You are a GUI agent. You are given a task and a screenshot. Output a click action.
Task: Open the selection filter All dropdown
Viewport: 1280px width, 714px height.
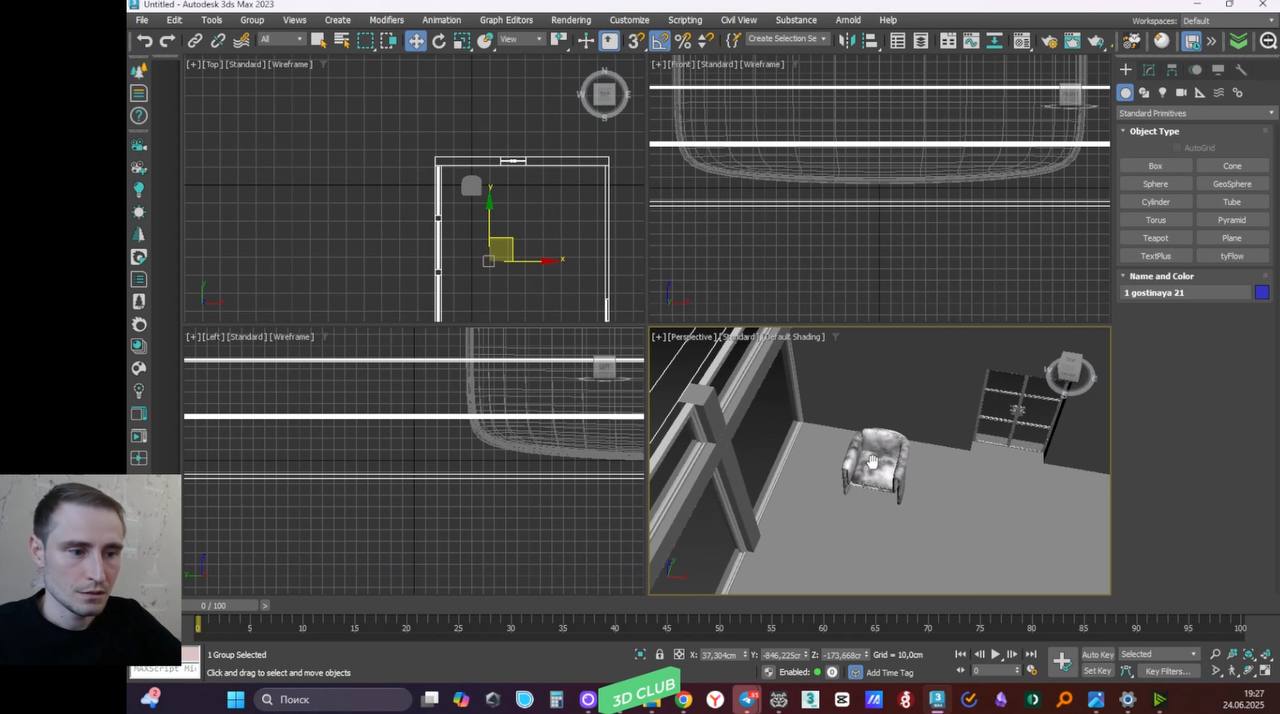(x=281, y=40)
